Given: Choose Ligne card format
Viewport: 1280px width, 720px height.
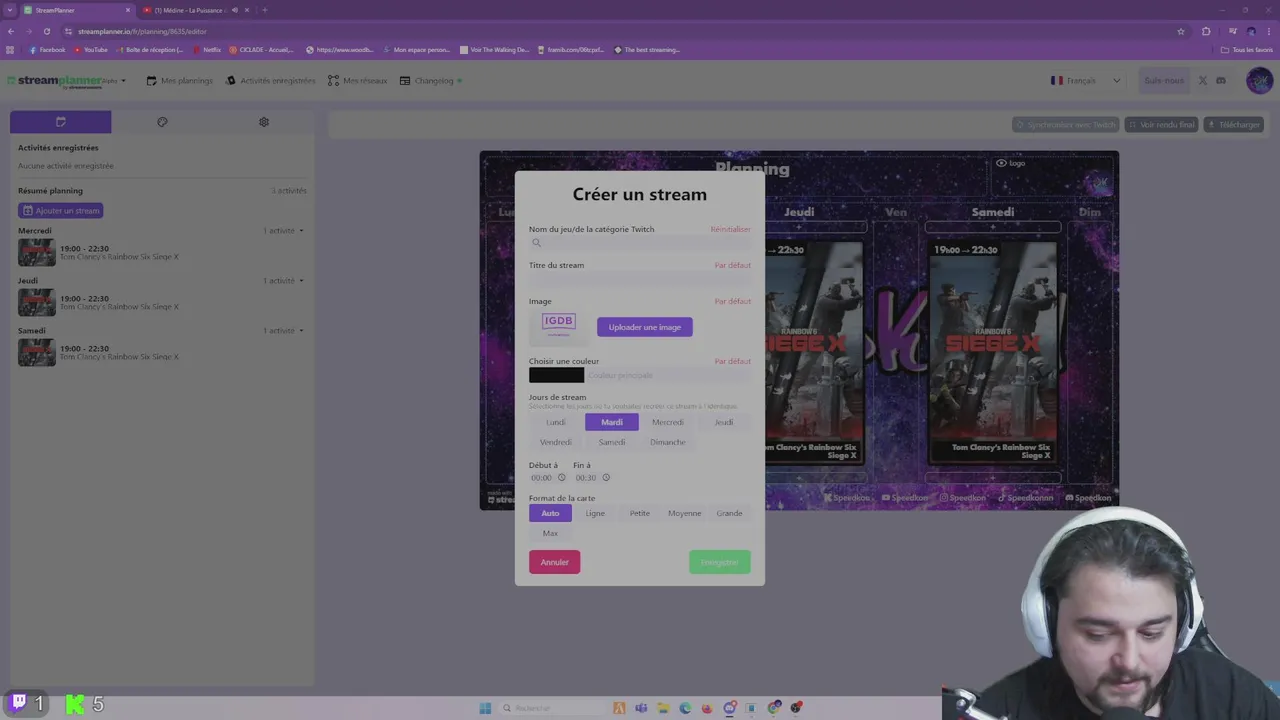Looking at the screenshot, I should click(x=595, y=514).
